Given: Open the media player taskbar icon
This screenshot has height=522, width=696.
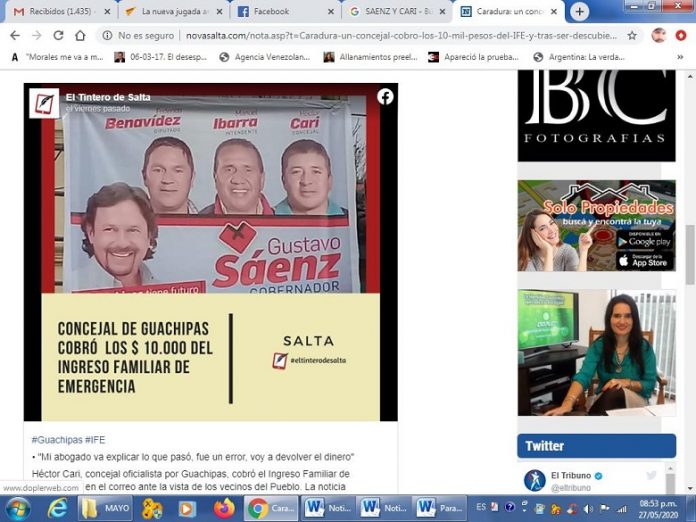Looking at the screenshot, I should coord(187,508).
